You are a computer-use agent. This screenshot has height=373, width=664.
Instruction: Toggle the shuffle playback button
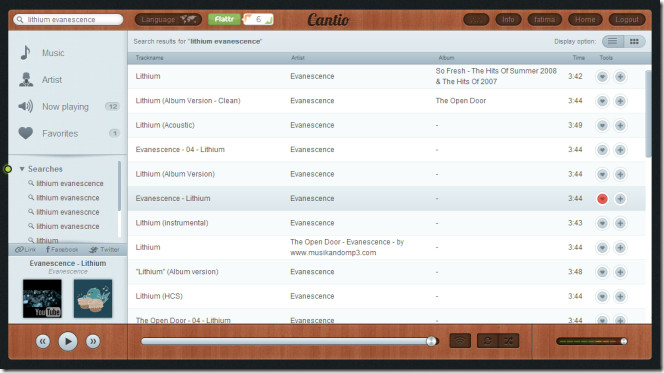tap(509, 341)
